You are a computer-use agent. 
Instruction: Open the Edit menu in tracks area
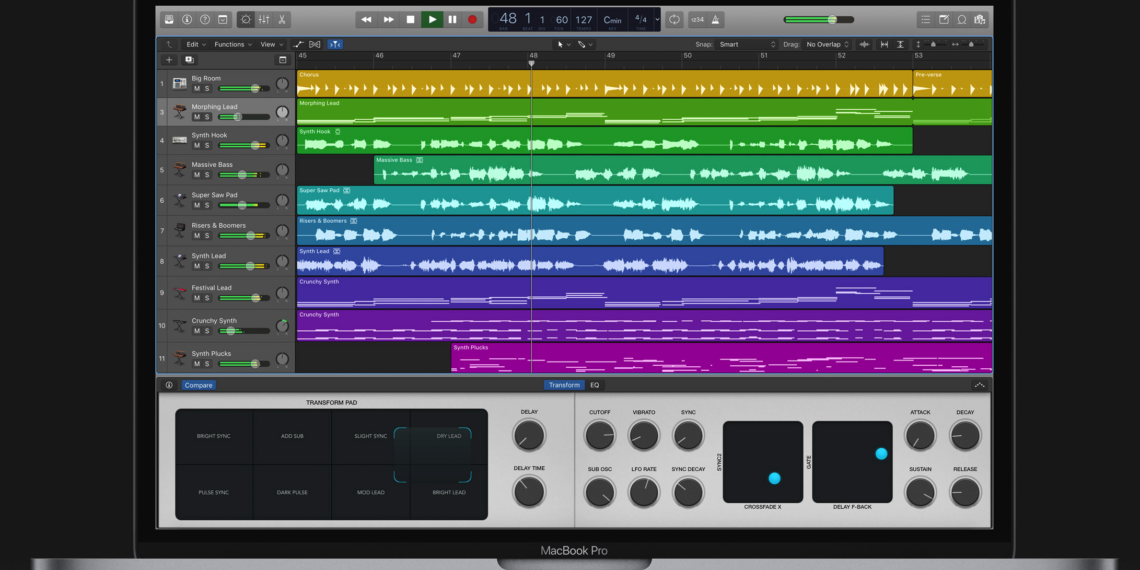[x=195, y=44]
